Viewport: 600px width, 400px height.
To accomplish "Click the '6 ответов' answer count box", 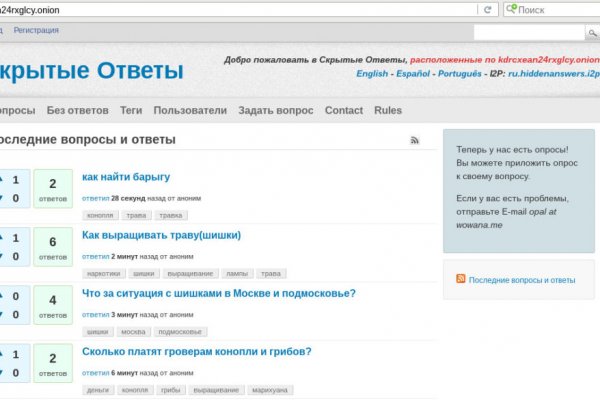I will point(53,247).
